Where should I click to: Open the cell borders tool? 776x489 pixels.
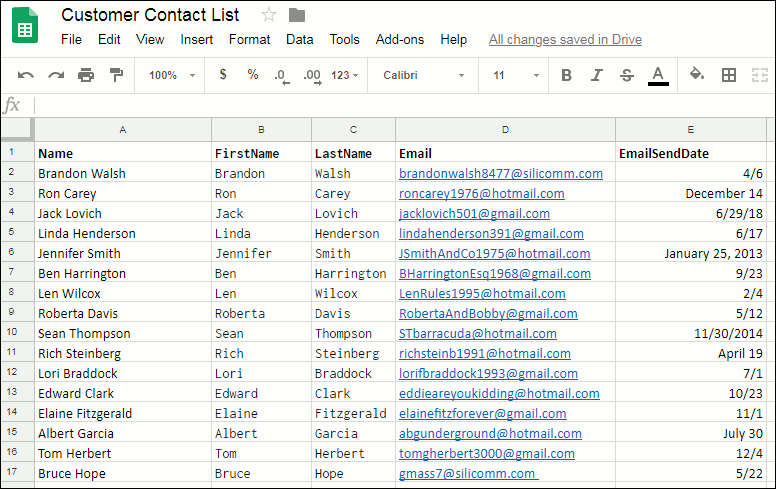(729, 75)
